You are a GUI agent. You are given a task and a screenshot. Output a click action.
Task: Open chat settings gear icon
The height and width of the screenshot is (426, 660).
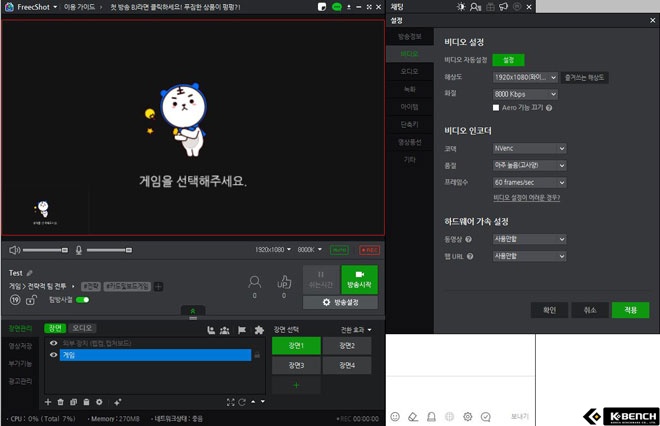pos(467,416)
